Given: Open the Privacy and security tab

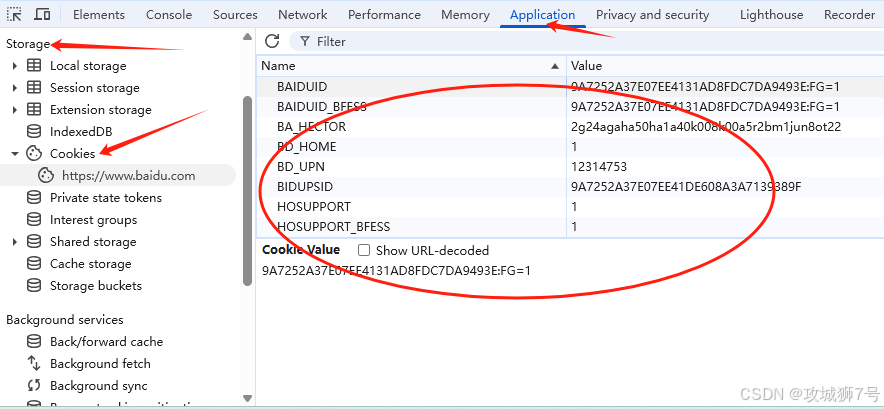Looking at the screenshot, I should tap(652, 15).
